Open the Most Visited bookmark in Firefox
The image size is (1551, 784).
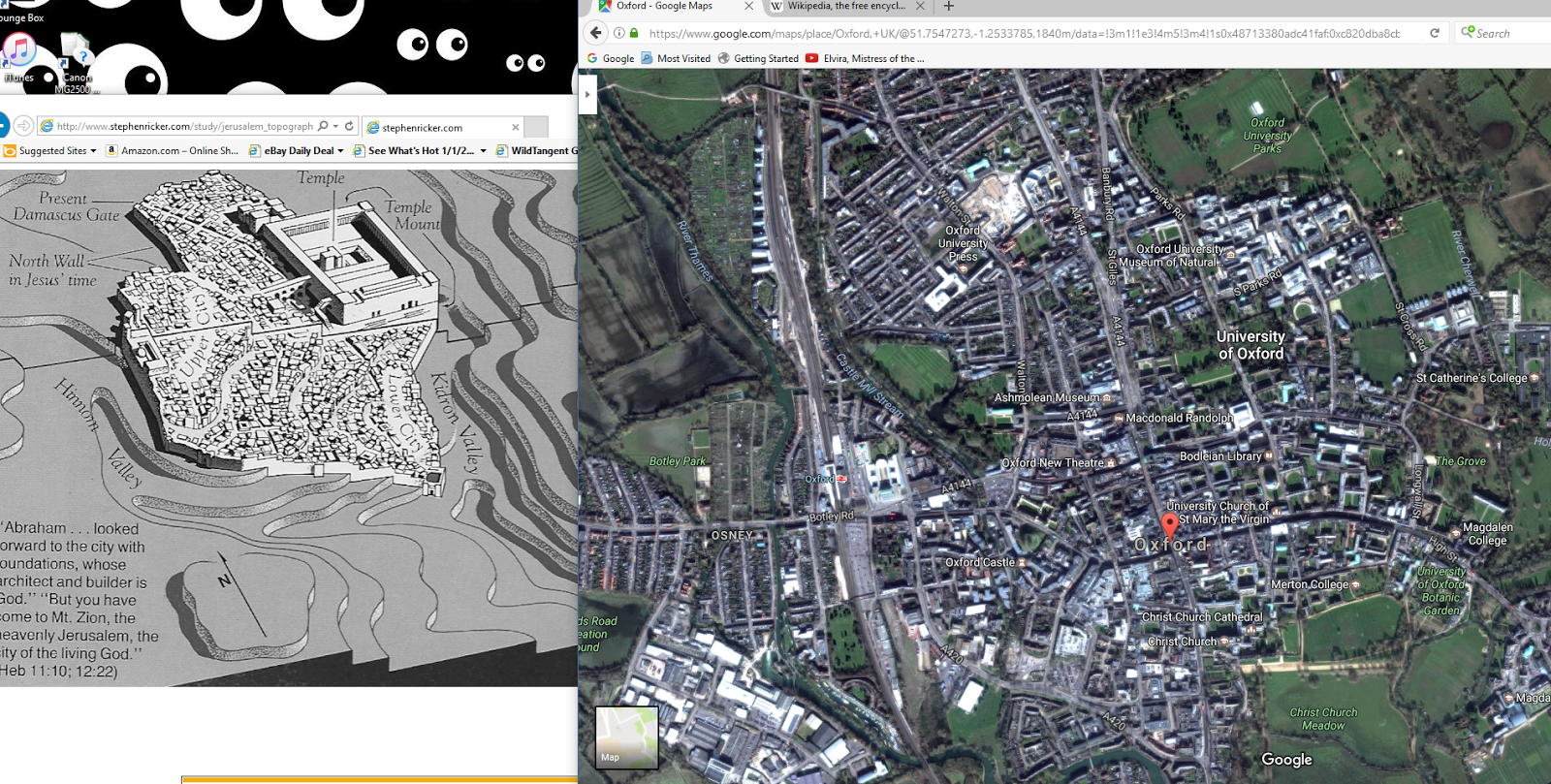coord(676,58)
